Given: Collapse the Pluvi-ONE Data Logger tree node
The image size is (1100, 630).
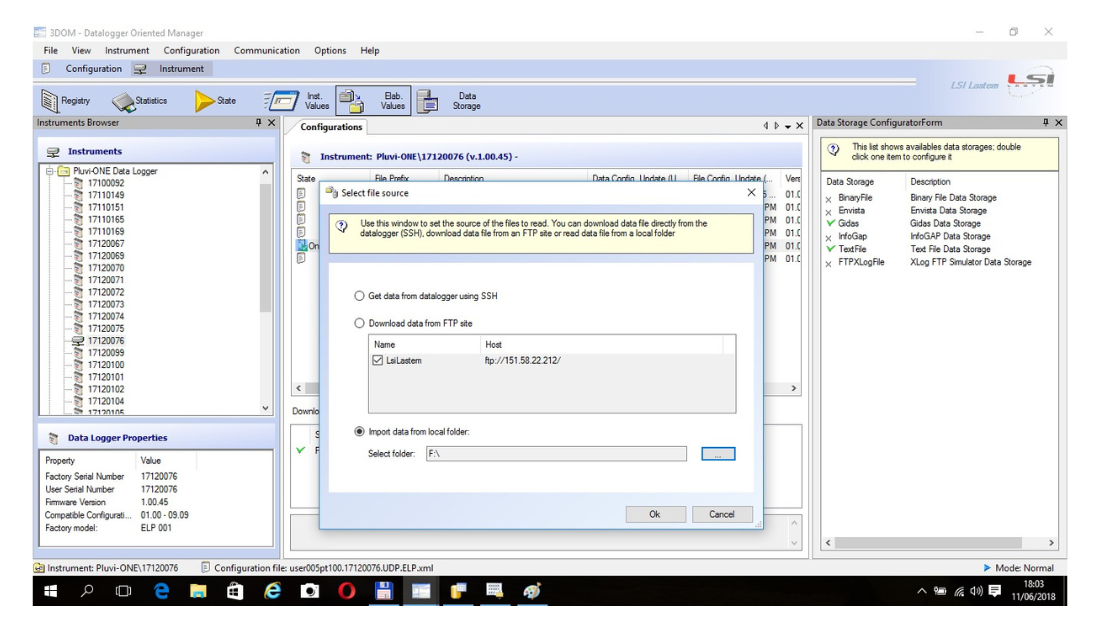Looking at the screenshot, I should (49, 171).
